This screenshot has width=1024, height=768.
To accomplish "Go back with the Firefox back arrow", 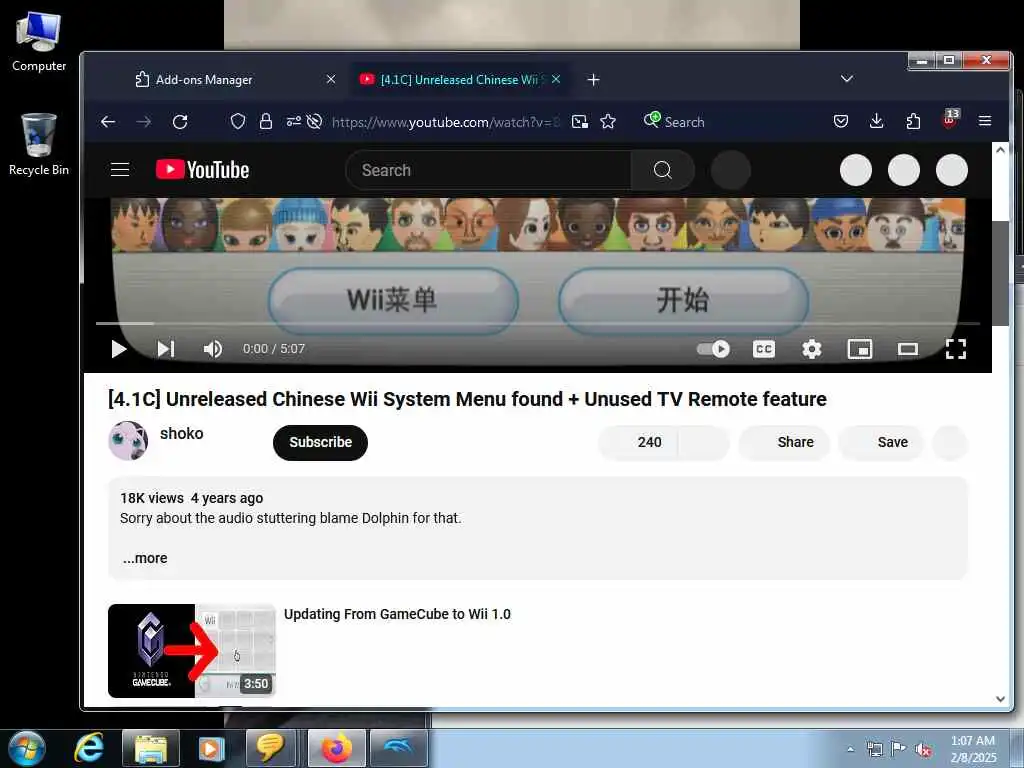I will point(108,121).
